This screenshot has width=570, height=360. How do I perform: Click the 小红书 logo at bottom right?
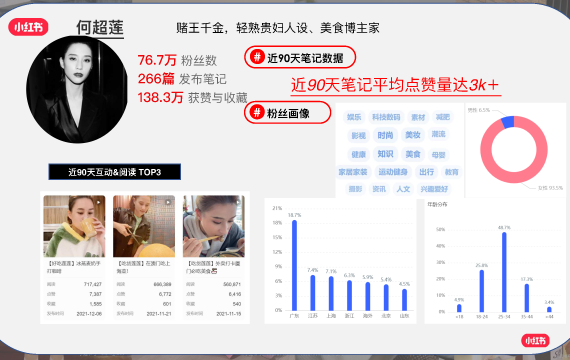coord(535,340)
